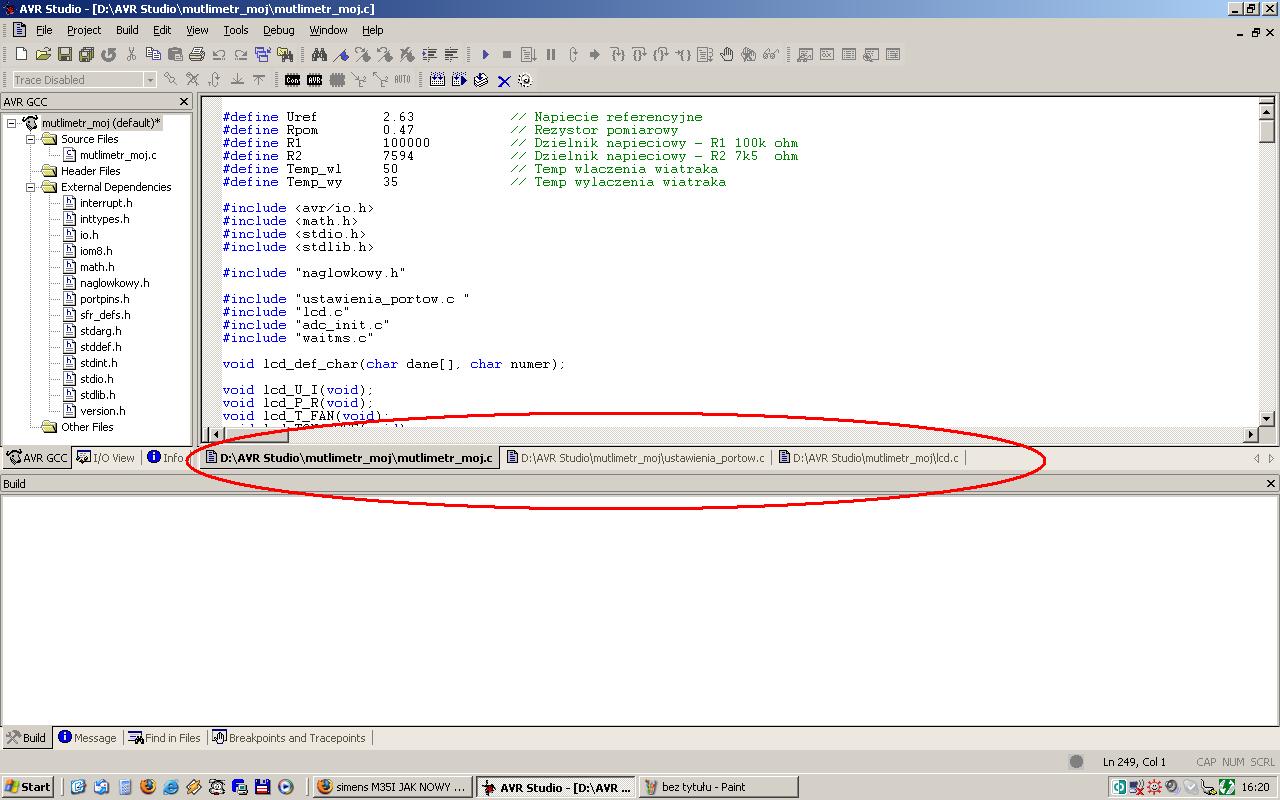This screenshot has height=800, width=1280.
Task: Click the editor vertical scrollbar down arrow
Action: coord(1267,418)
